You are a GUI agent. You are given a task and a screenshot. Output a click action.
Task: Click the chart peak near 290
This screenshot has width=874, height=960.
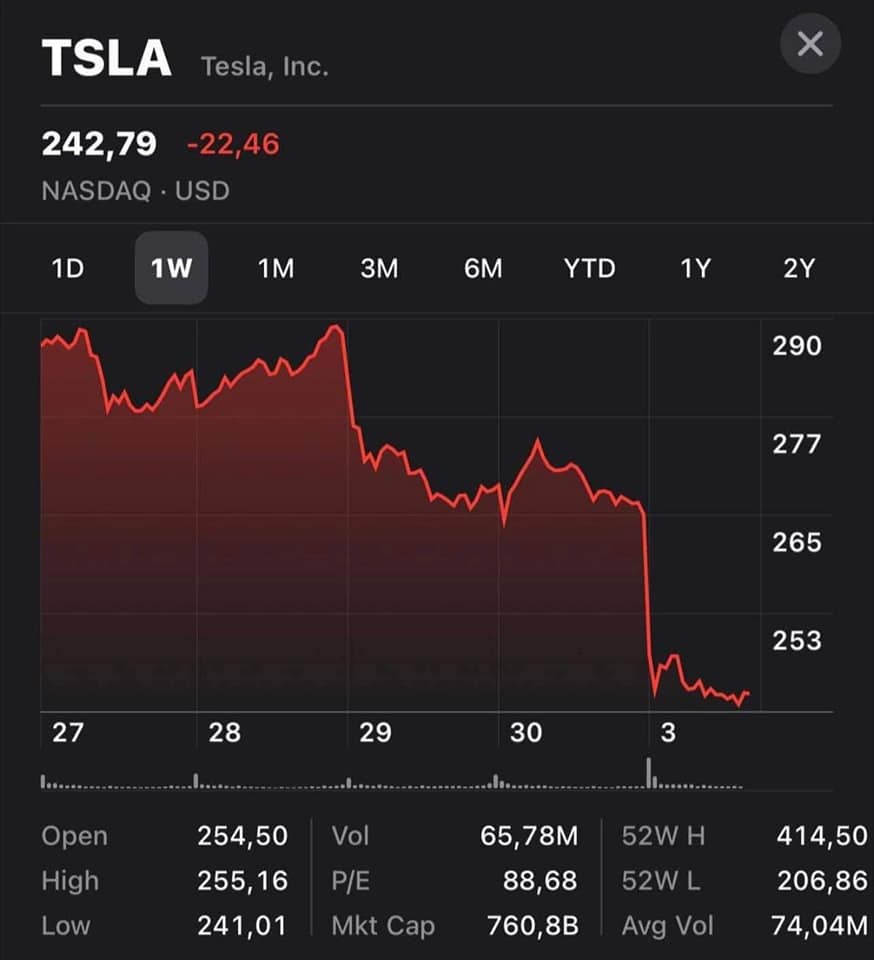coord(337,327)
